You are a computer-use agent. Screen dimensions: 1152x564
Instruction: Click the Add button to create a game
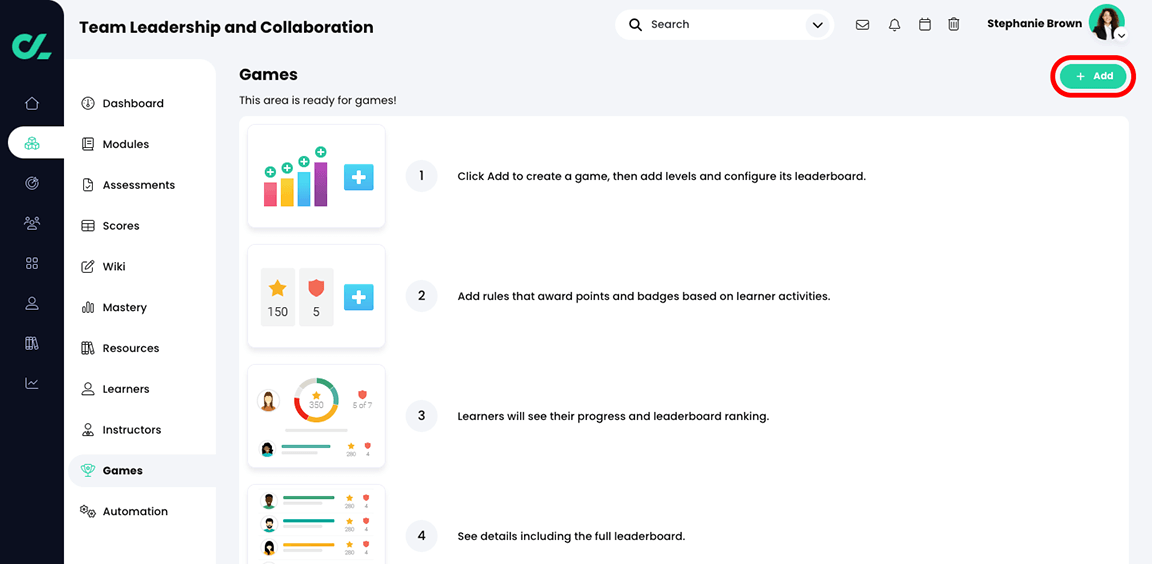(x=1093, y=76)
